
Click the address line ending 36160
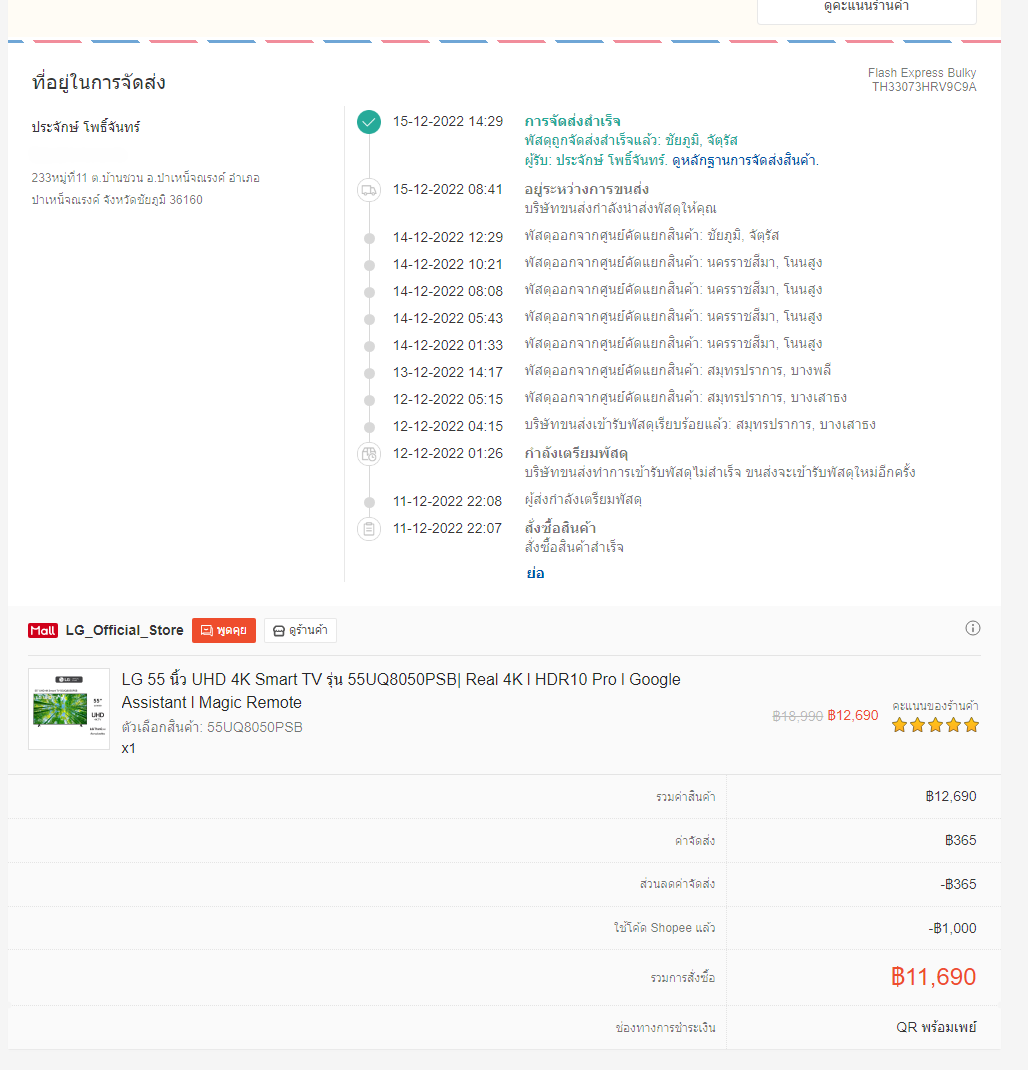point(117,200)
